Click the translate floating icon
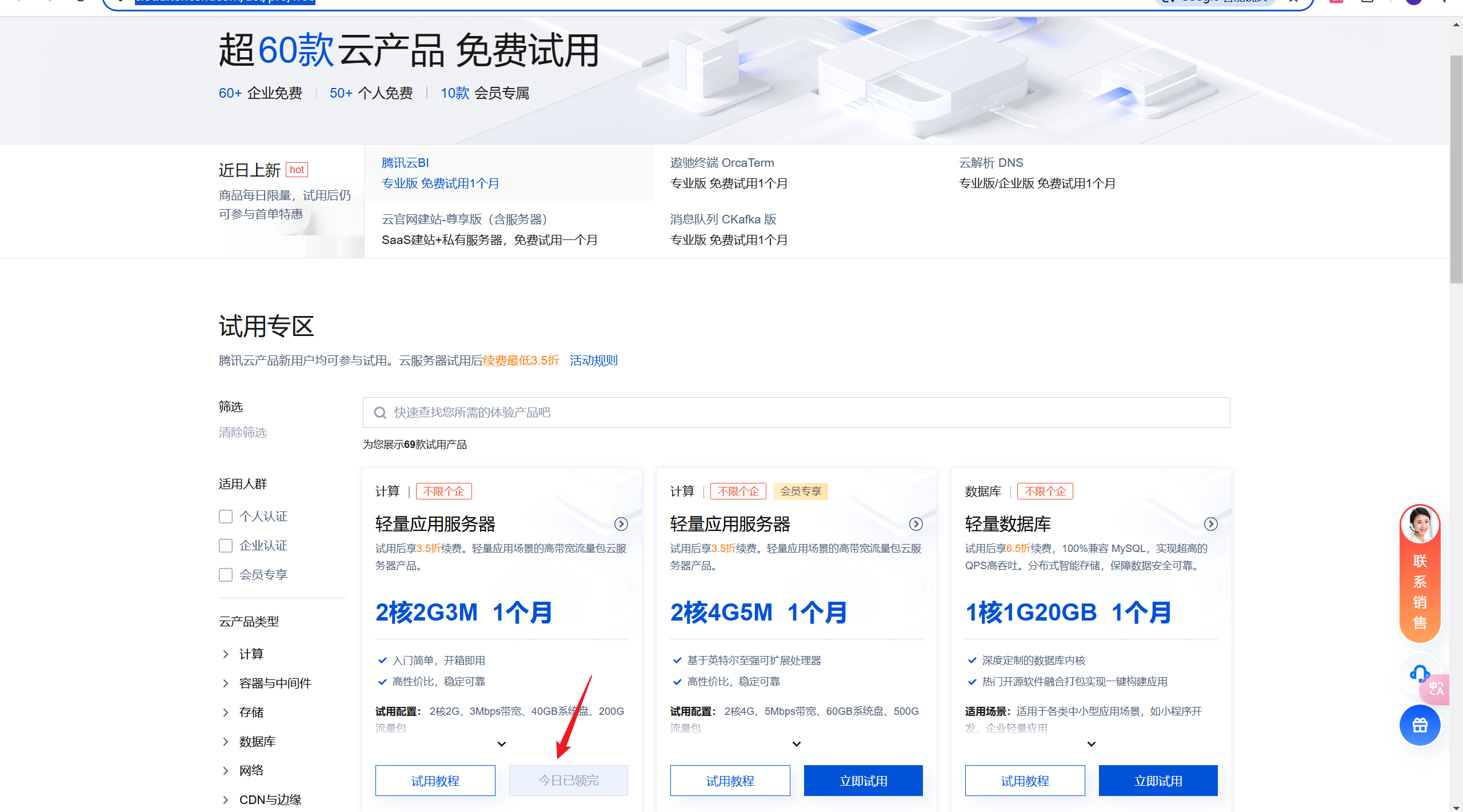Viewport: 1463px width, 812px height. click(1437, 689)
